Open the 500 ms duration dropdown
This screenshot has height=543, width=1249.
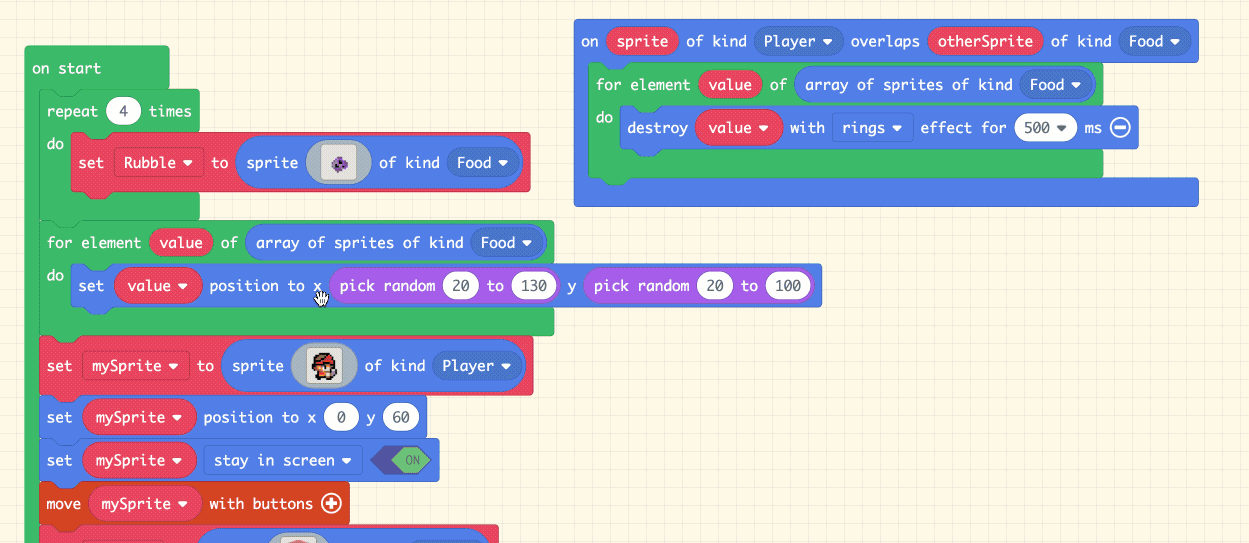pyautogui.click(x=1045, y=127)
